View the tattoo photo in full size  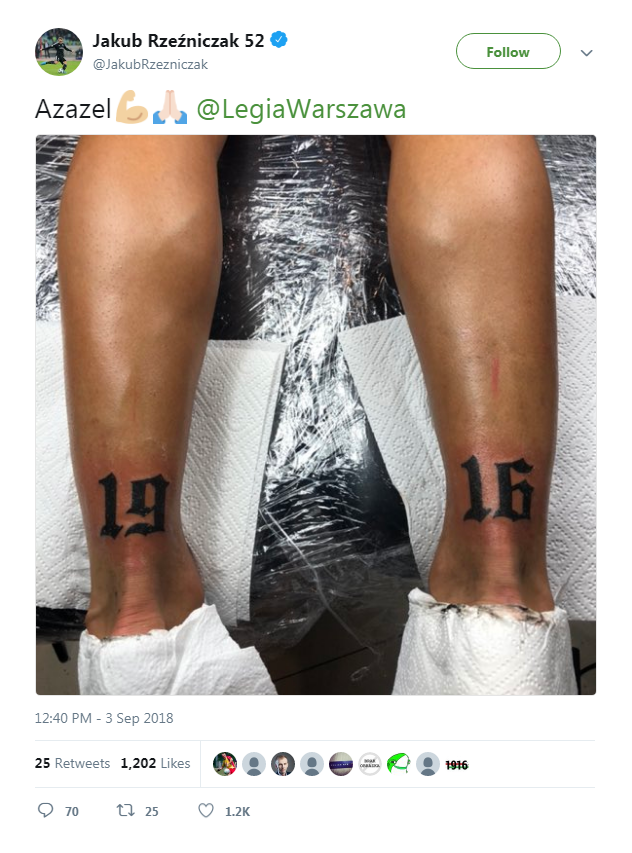pos(316,415)
